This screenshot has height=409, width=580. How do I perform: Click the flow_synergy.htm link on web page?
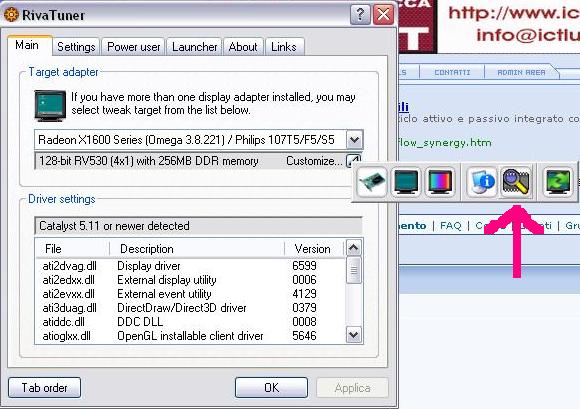[445, 143]
